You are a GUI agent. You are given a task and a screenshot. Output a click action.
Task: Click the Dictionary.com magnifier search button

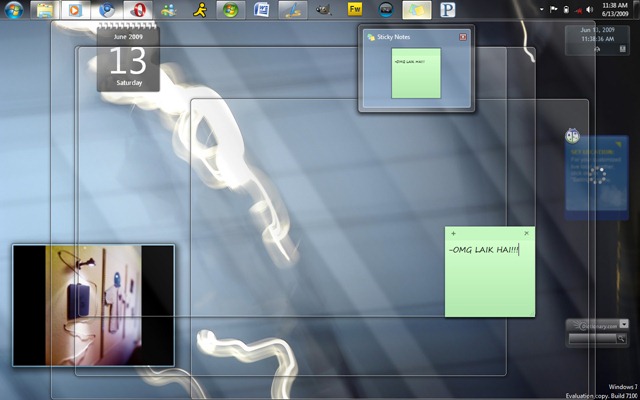point(621,338)
